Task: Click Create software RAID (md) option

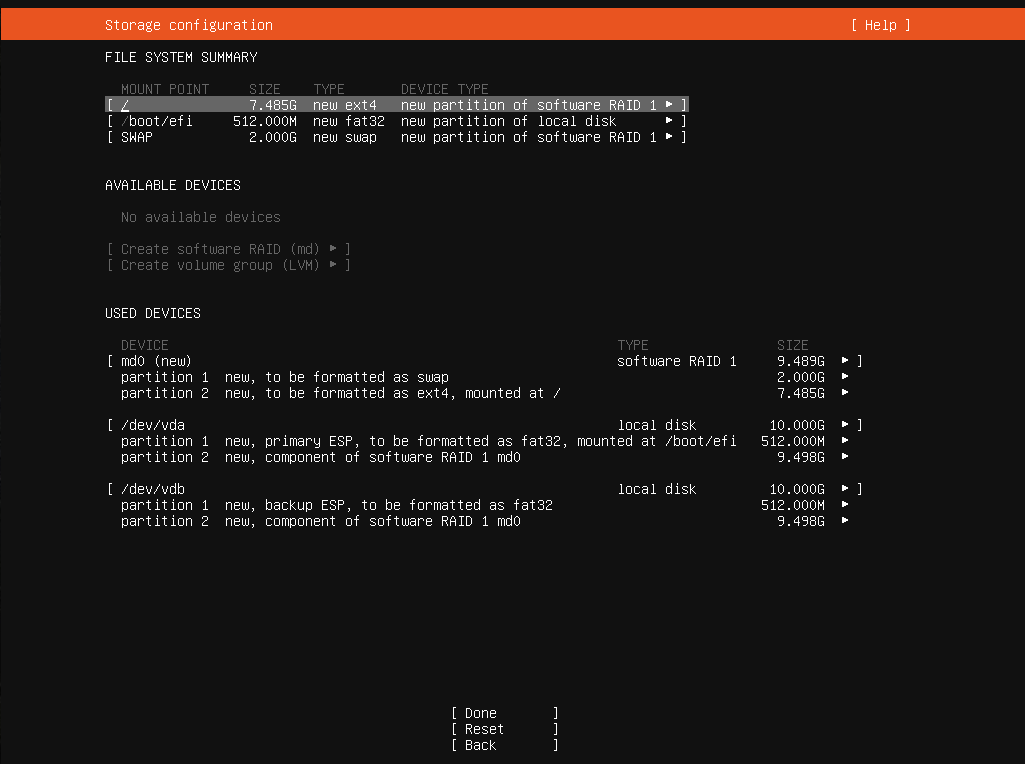Action: click(228, 249)
